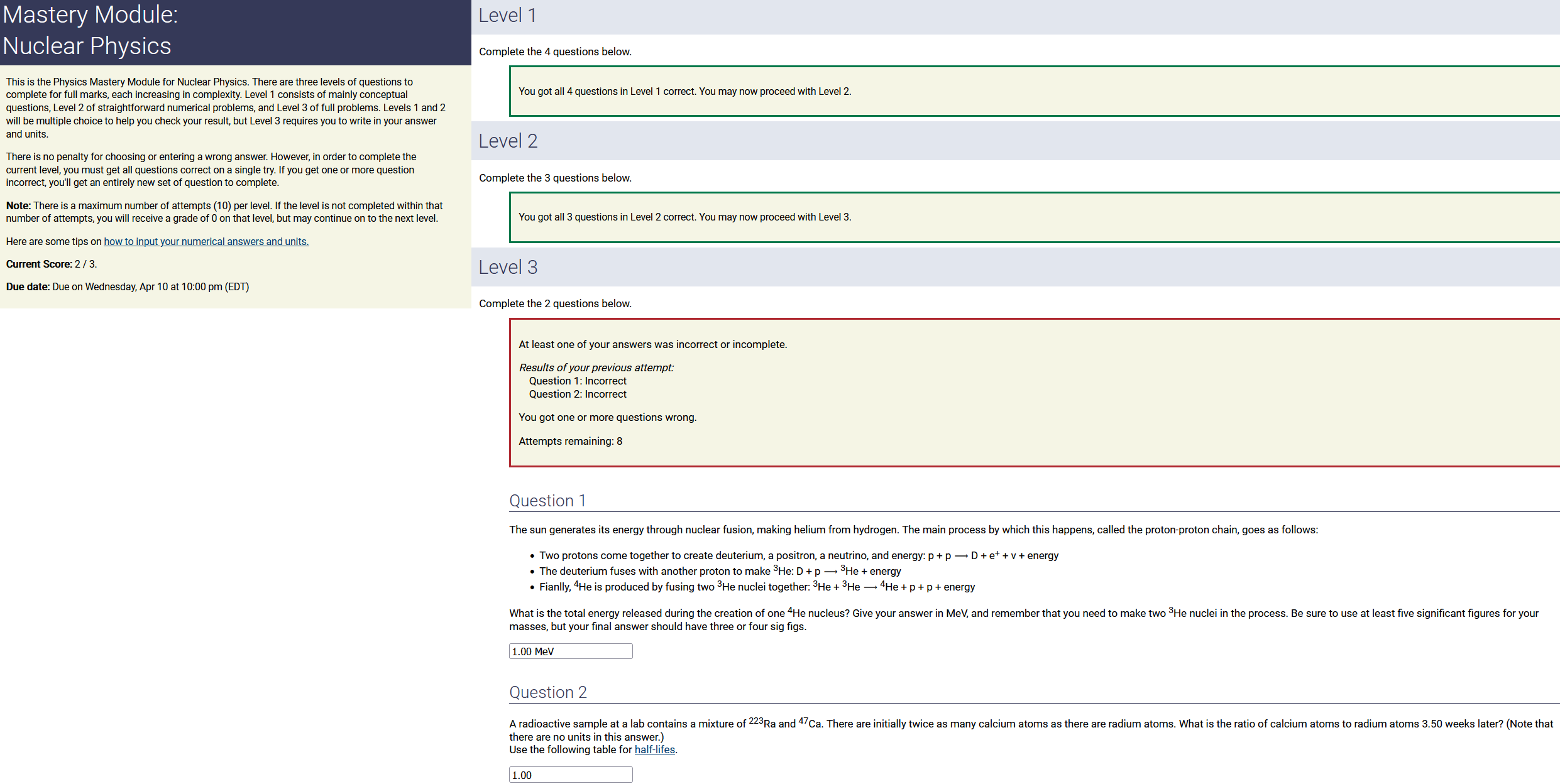Open the numerical answers and units tips link
Viewport: 1560px width, 784px height.
206,241
